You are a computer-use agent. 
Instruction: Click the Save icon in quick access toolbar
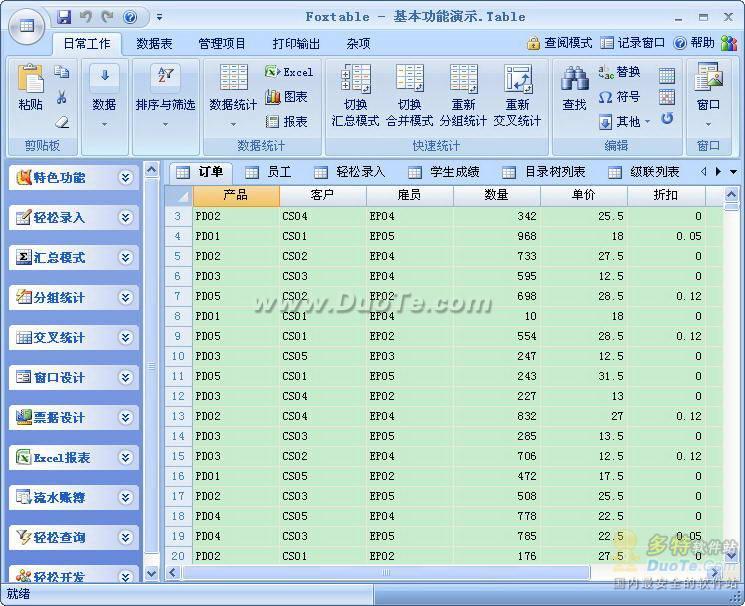point(64,17)
